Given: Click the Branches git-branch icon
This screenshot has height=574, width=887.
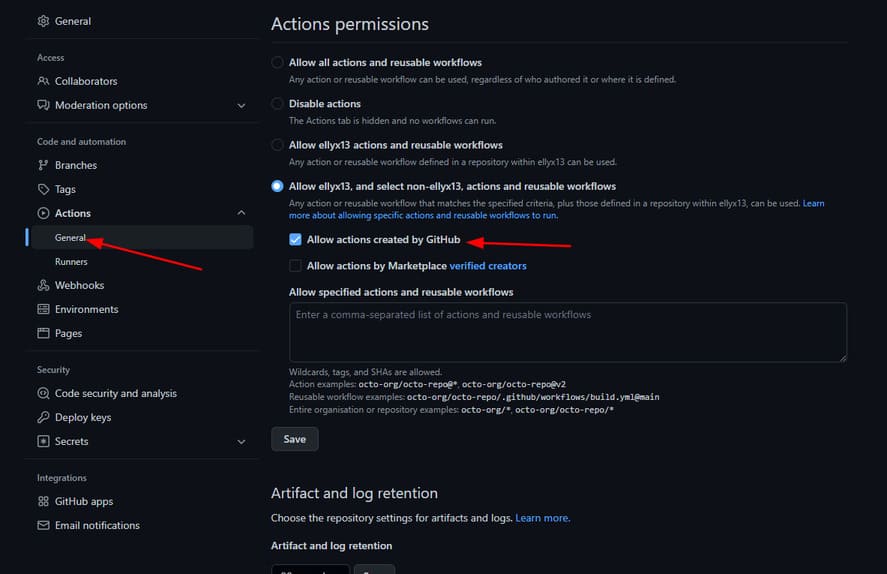Looking at the screenshot, I should (43, 165).
